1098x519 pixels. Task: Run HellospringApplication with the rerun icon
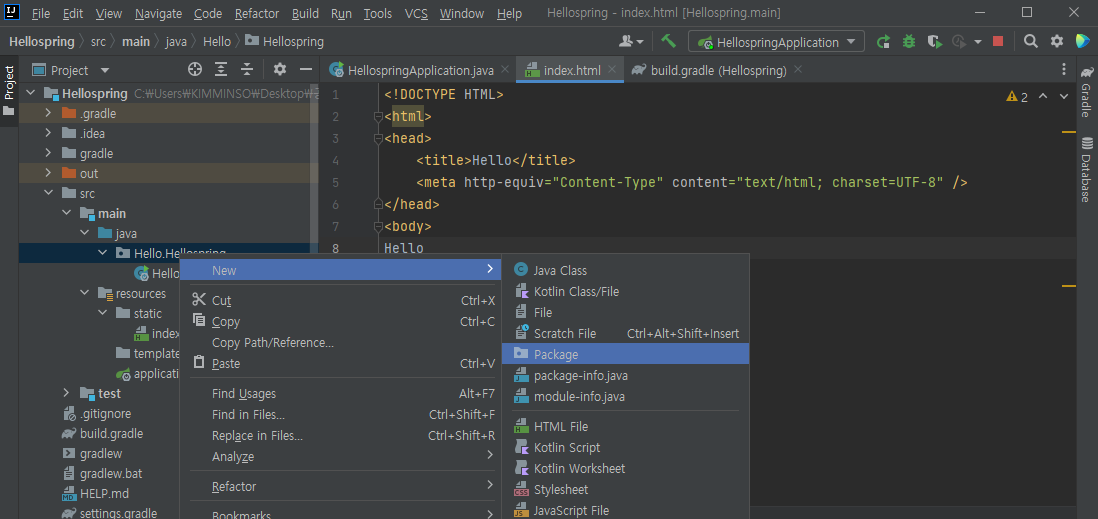point(884,42)
